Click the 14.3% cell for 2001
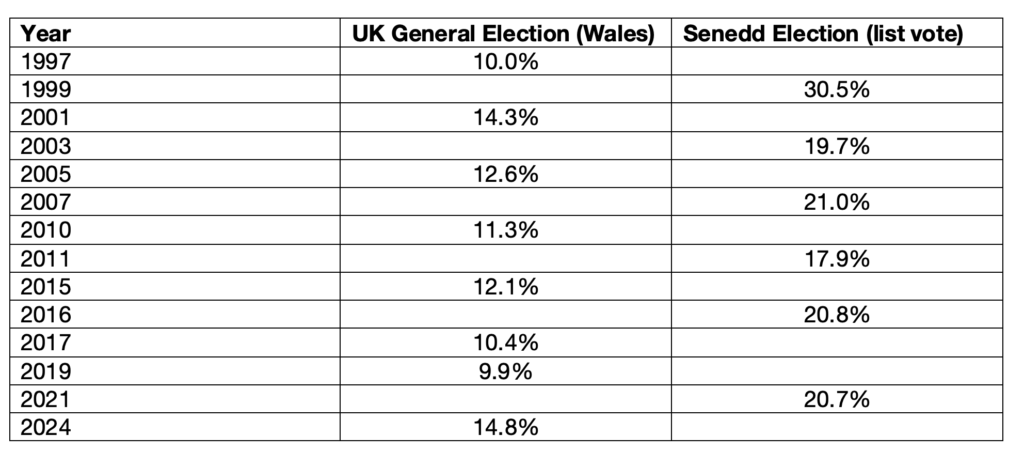Viewport: 1024px width, 467px height. coord(505,118)
